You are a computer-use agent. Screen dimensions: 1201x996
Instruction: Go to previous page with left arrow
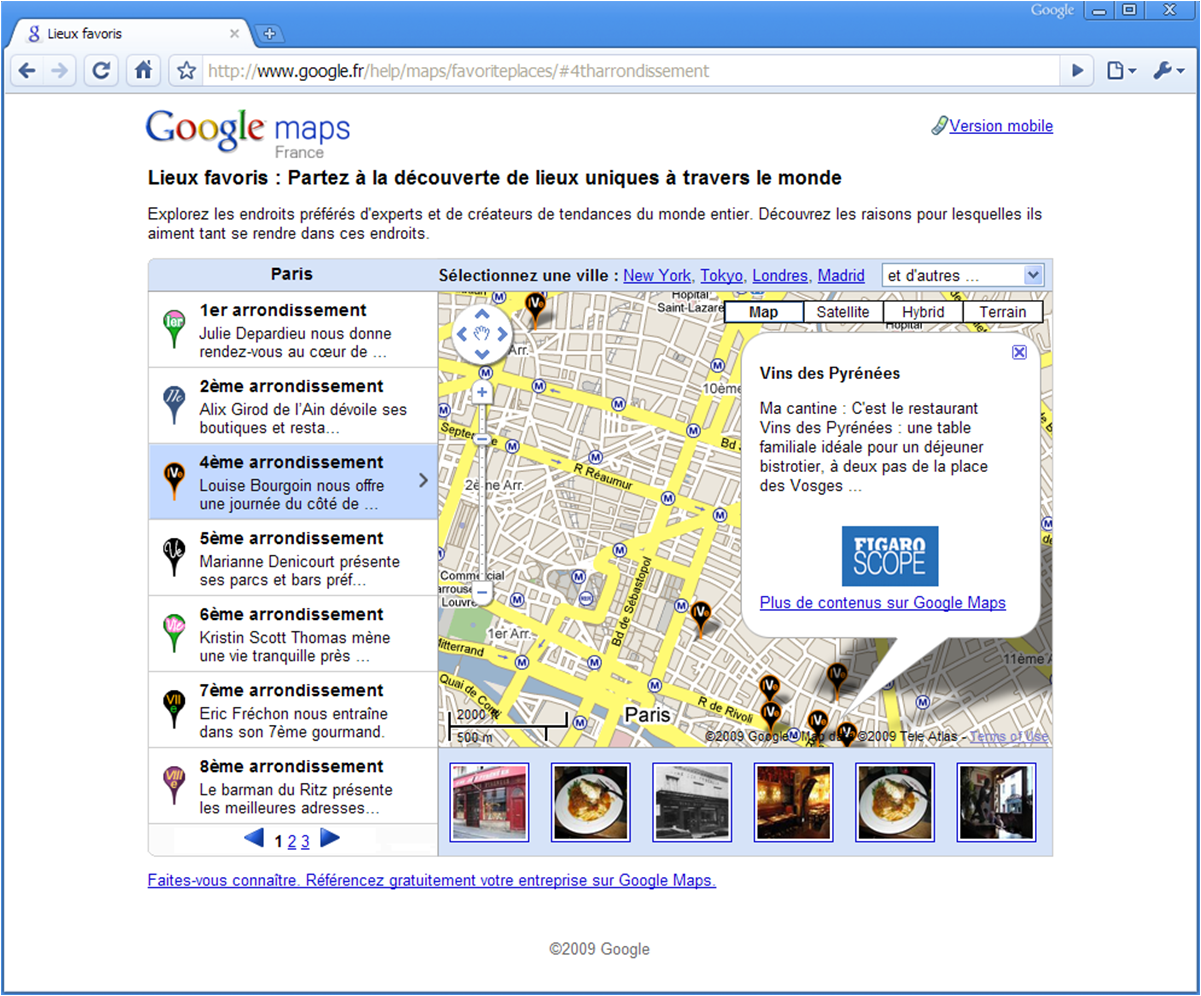[254, 839]
